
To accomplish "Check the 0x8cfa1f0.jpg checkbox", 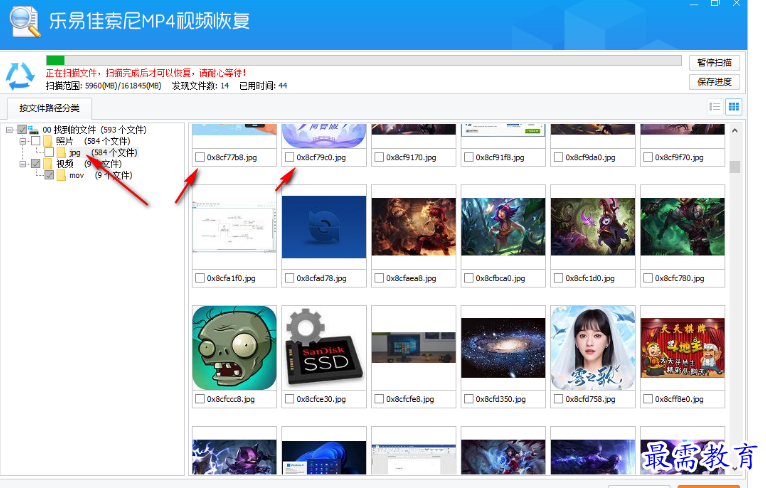I will 200,278.
